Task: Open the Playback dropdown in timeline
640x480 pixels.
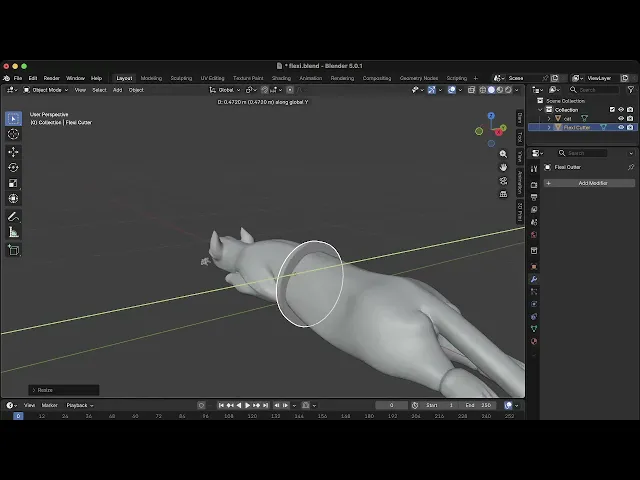Action: point(80,405)
